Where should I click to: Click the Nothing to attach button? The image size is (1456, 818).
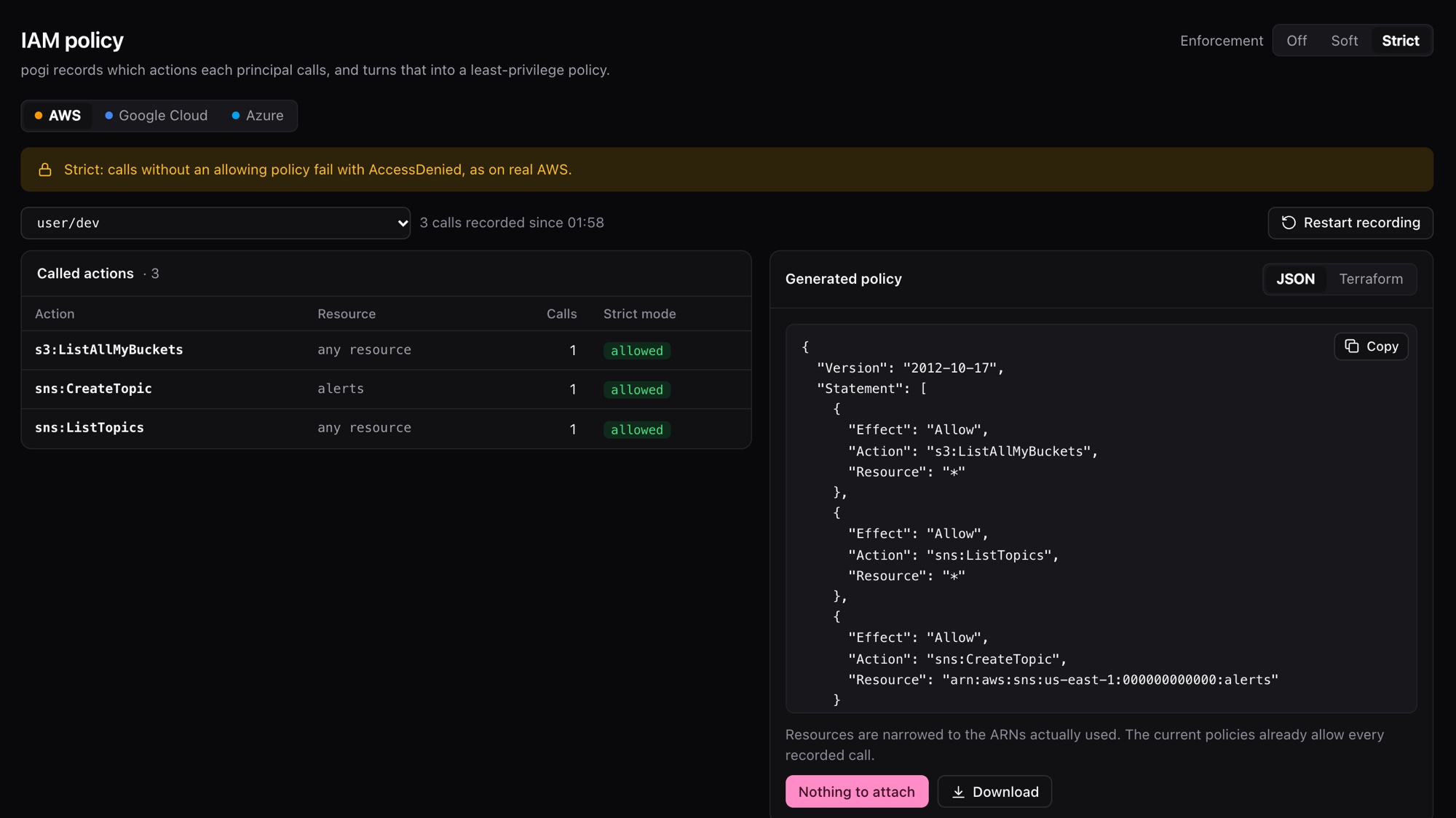[x=857, y=792]
